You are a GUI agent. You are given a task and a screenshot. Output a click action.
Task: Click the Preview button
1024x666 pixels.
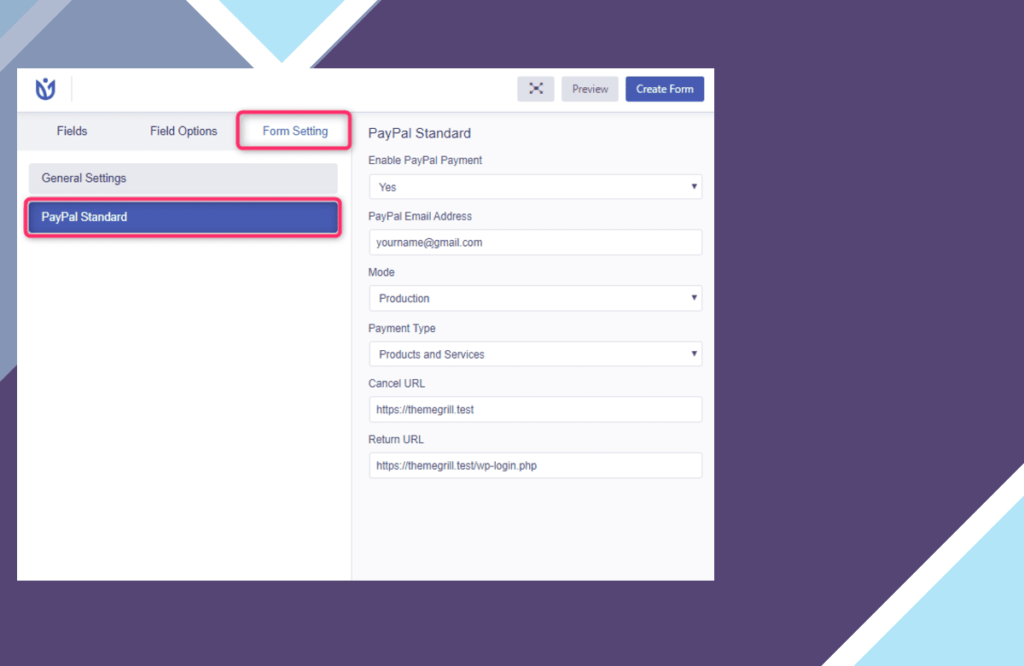click(590, 89)
